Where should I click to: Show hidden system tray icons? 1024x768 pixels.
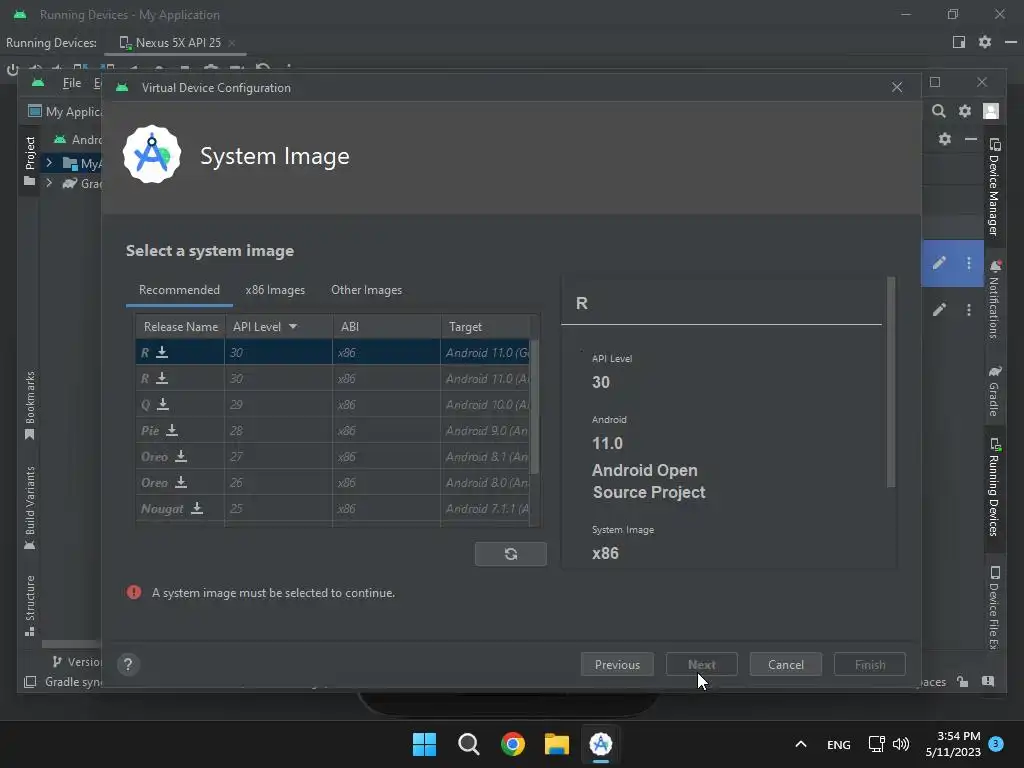tap(801, 744)
